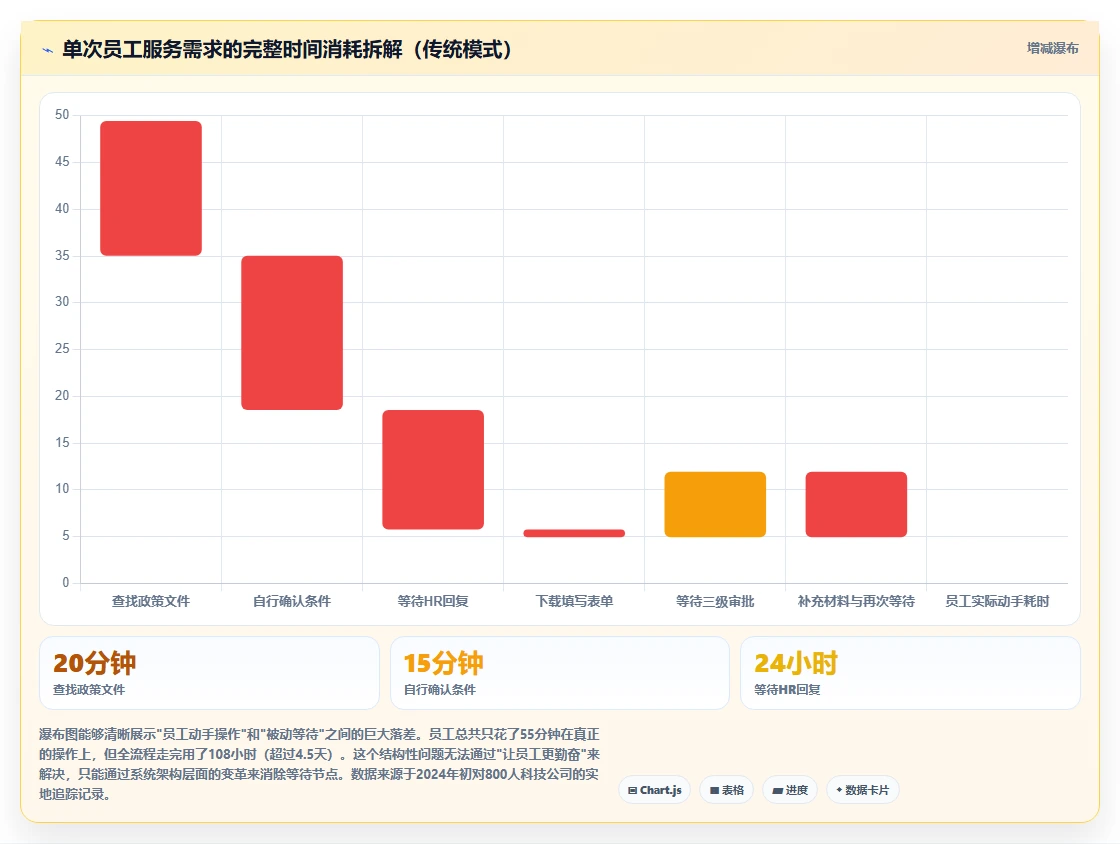Select the 表格 tag
The height and width of the screenshot is (844, 1120).
tap(726, 790)
